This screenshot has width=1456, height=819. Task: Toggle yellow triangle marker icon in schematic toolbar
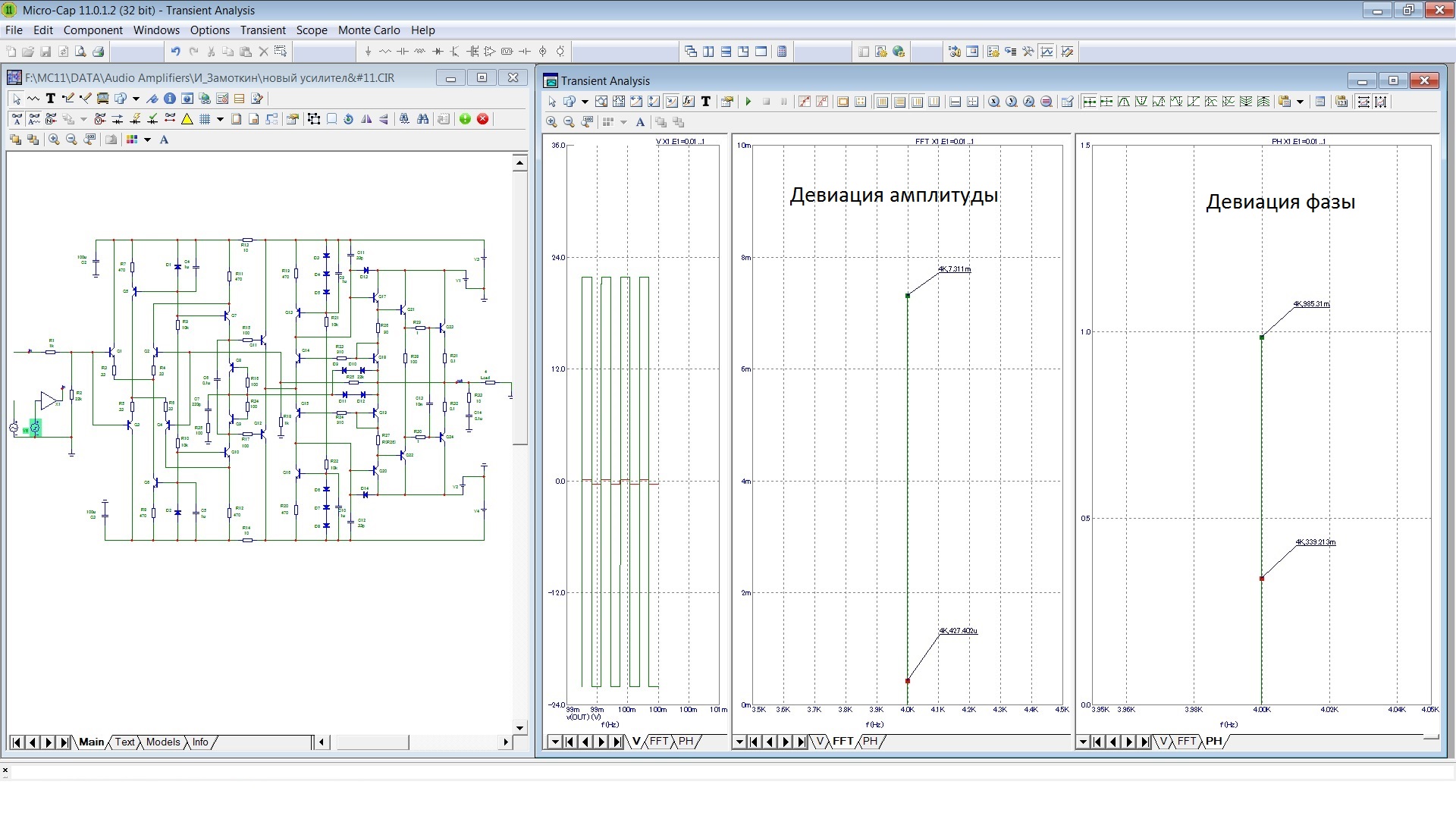pos(187,119)
